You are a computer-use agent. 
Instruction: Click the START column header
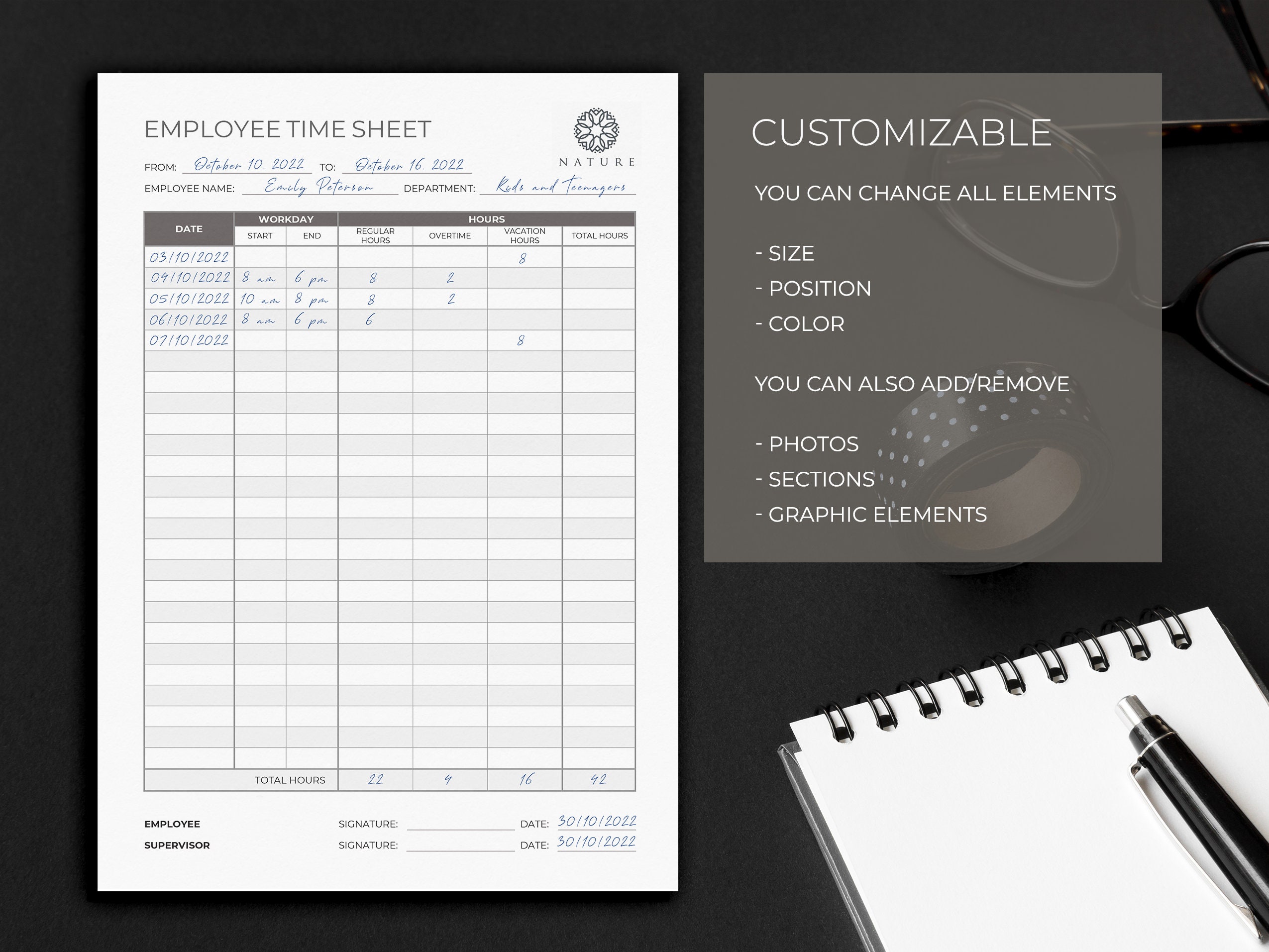[x=260, y=236]
